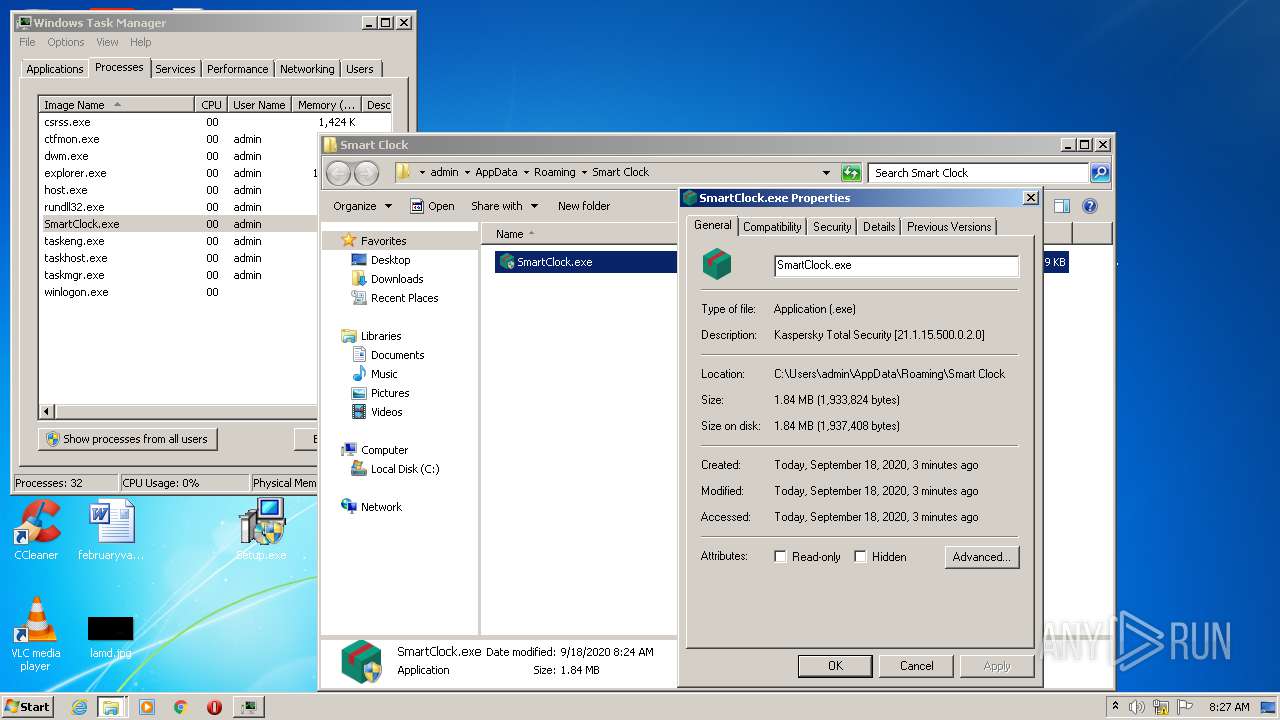1280x720 pixels.
Task: Open Task Manager Options menu
Action: coord(66,42)
